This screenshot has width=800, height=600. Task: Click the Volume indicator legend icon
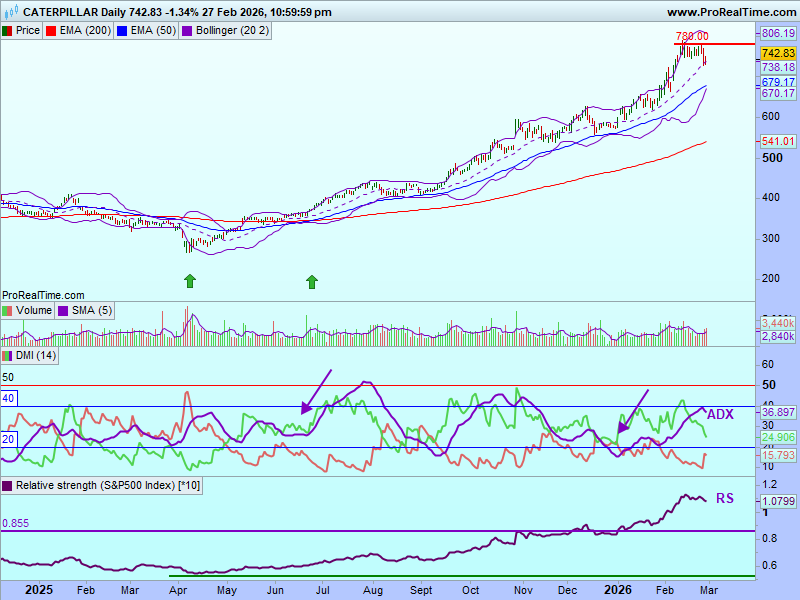[8, 311]
